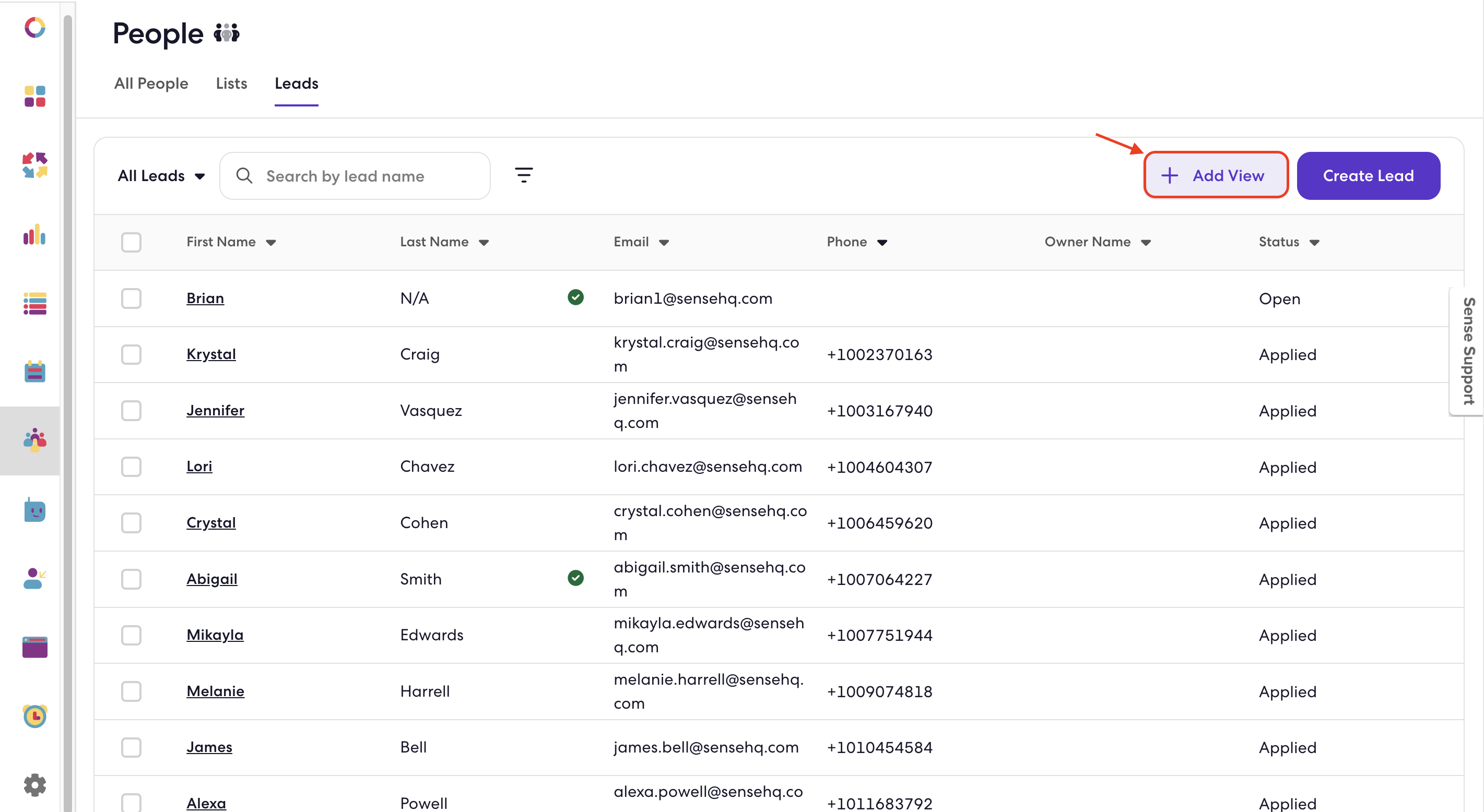Click phone number +1007751944
The height and width of the screenshot is (812, 1484).
[x=879, y=635]
